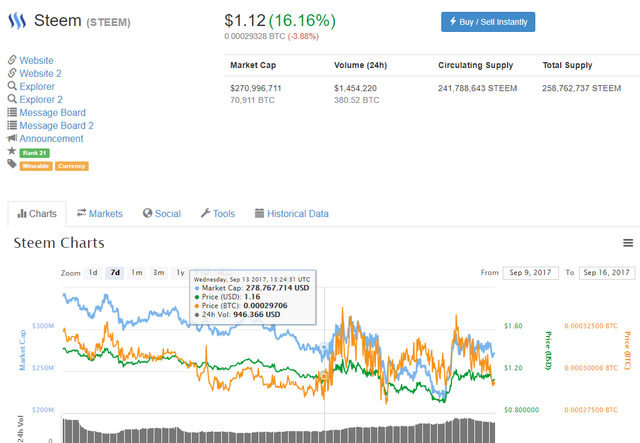Click the $270,996,711 market cap value
Image resolution: width=640 pixels, height=443 pixels.
coord(256,88)
